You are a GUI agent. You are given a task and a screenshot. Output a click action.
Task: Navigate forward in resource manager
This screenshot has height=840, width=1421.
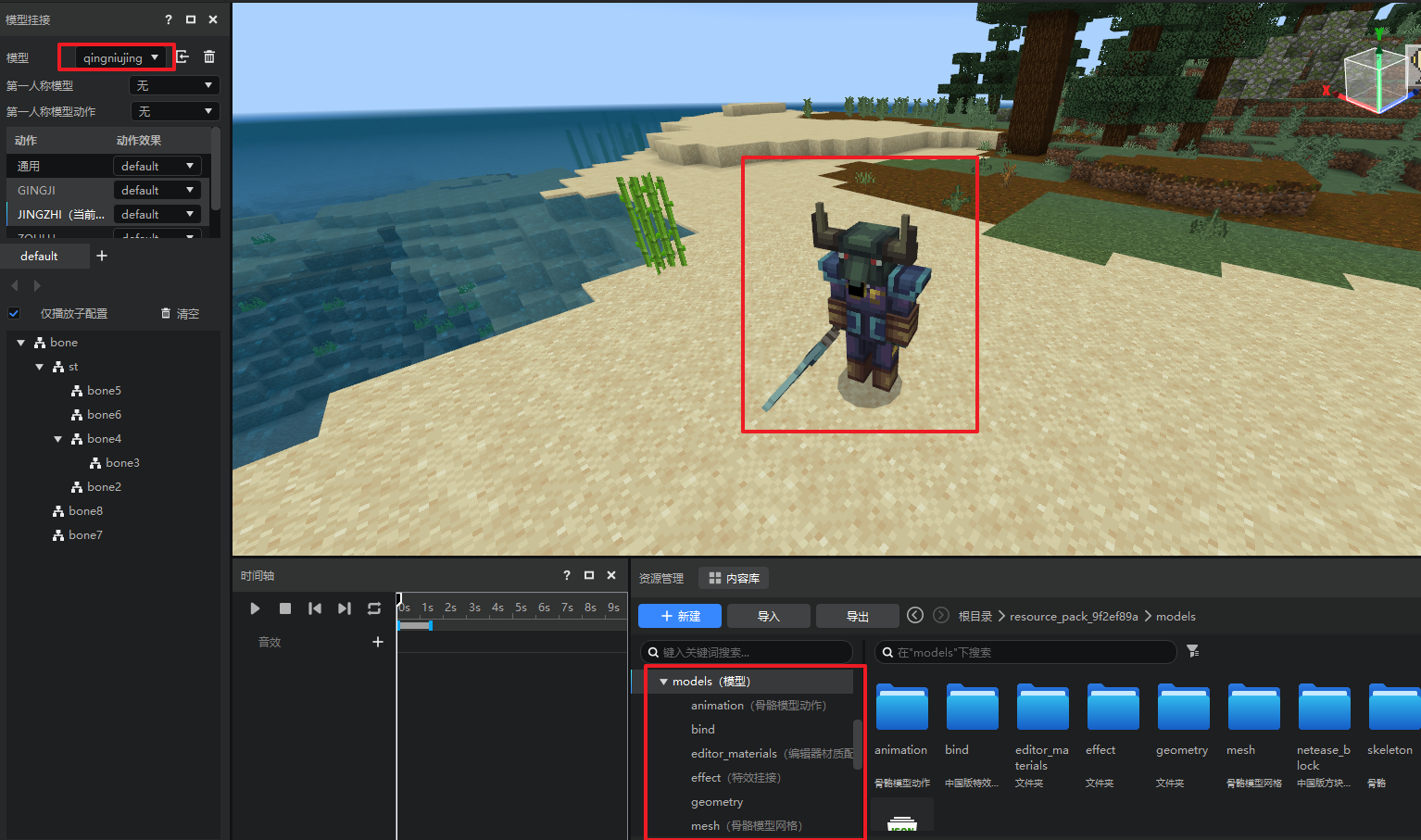point(941,615)
